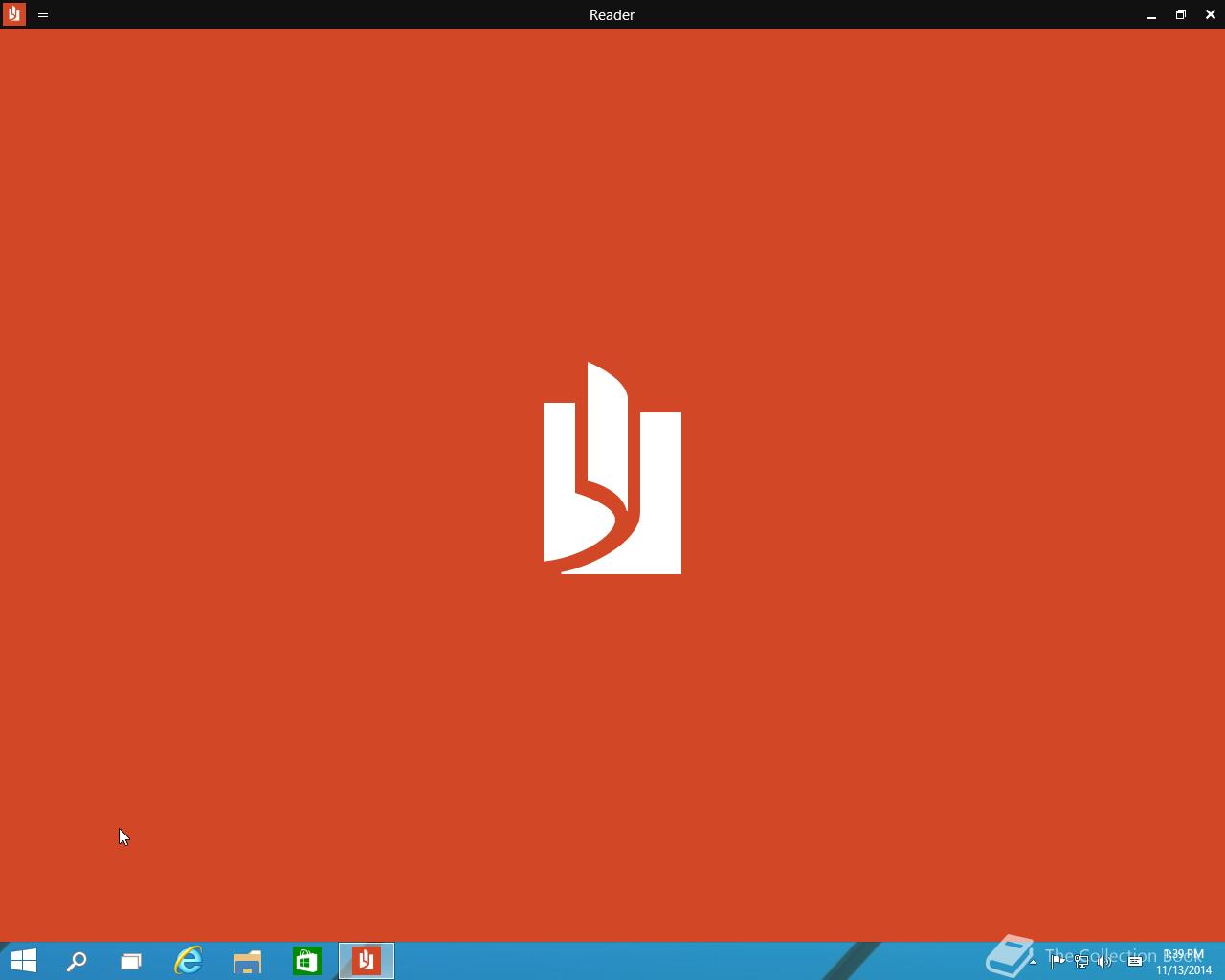The height and width of the screenshot is (980, 1225).
Task: Open the Reader app menu hamburger icon
Action: point(43,14)
